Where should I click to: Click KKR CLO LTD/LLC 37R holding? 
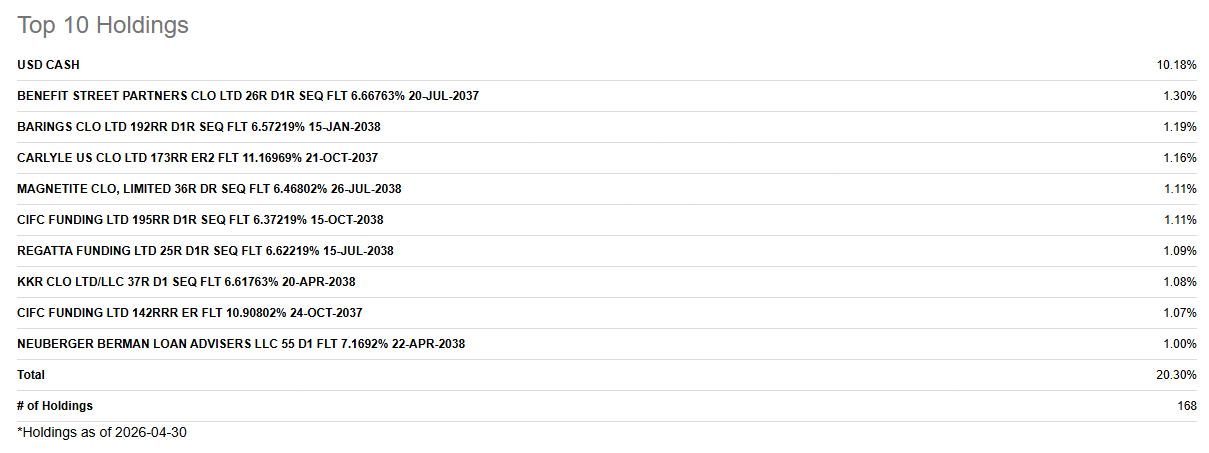(x=186, y=282)
